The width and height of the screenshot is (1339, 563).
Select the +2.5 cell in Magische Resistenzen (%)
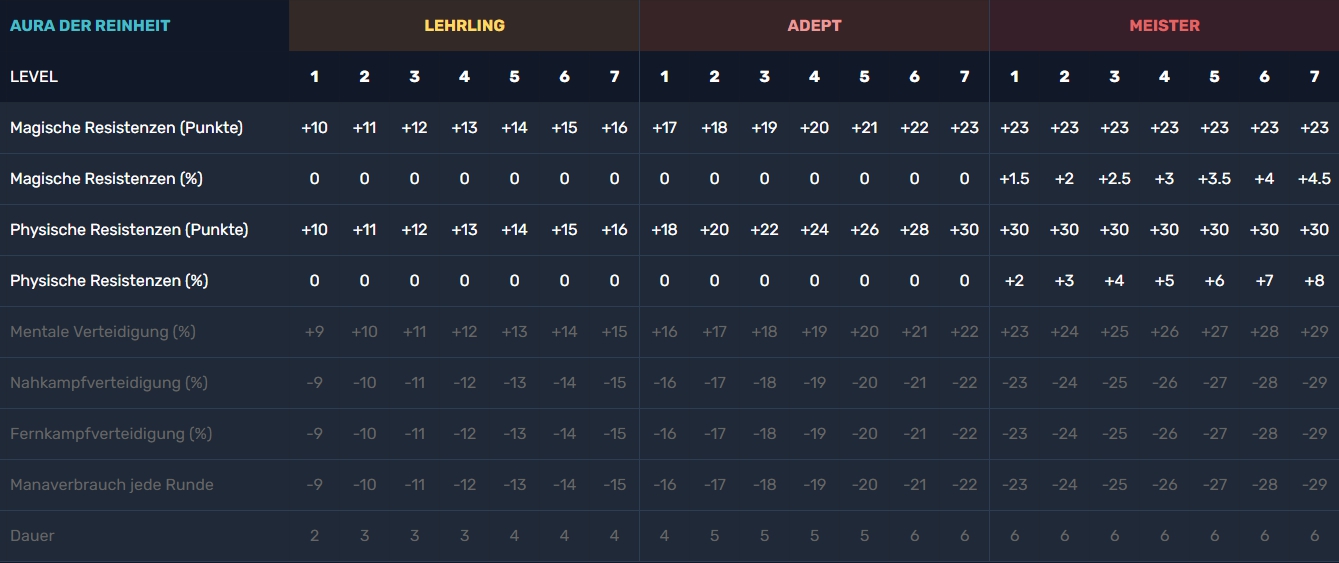[1114, 179]
